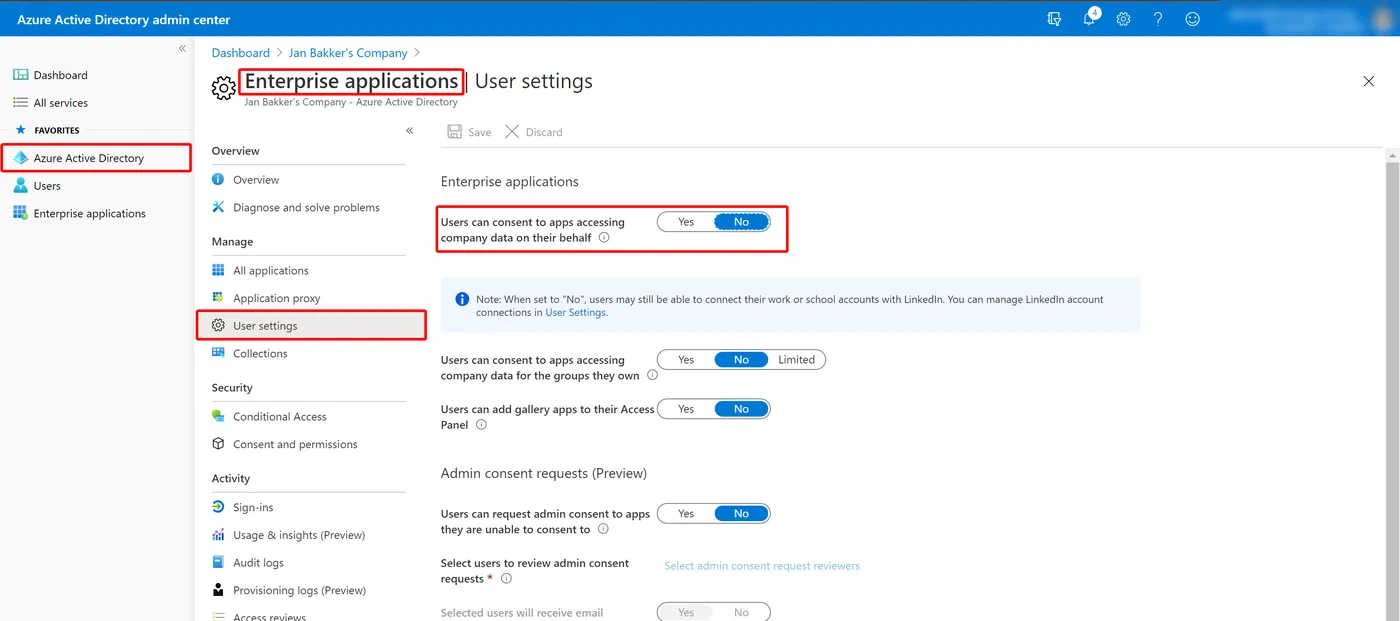
Task: Collapse the Enterprise applications menu pane chevron
Action: tap(409, 131)
